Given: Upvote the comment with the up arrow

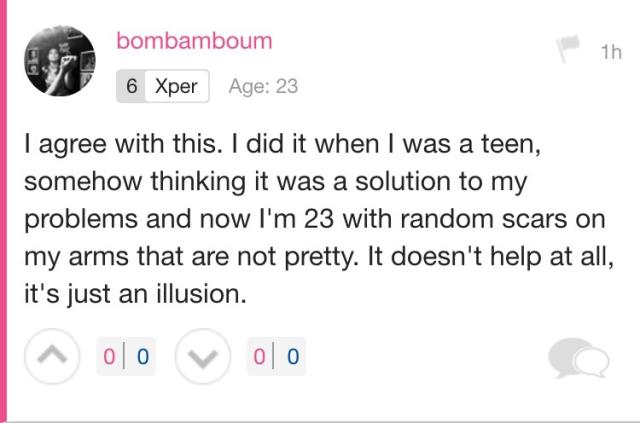Looking at the screenshot, I should pos(52,356).
